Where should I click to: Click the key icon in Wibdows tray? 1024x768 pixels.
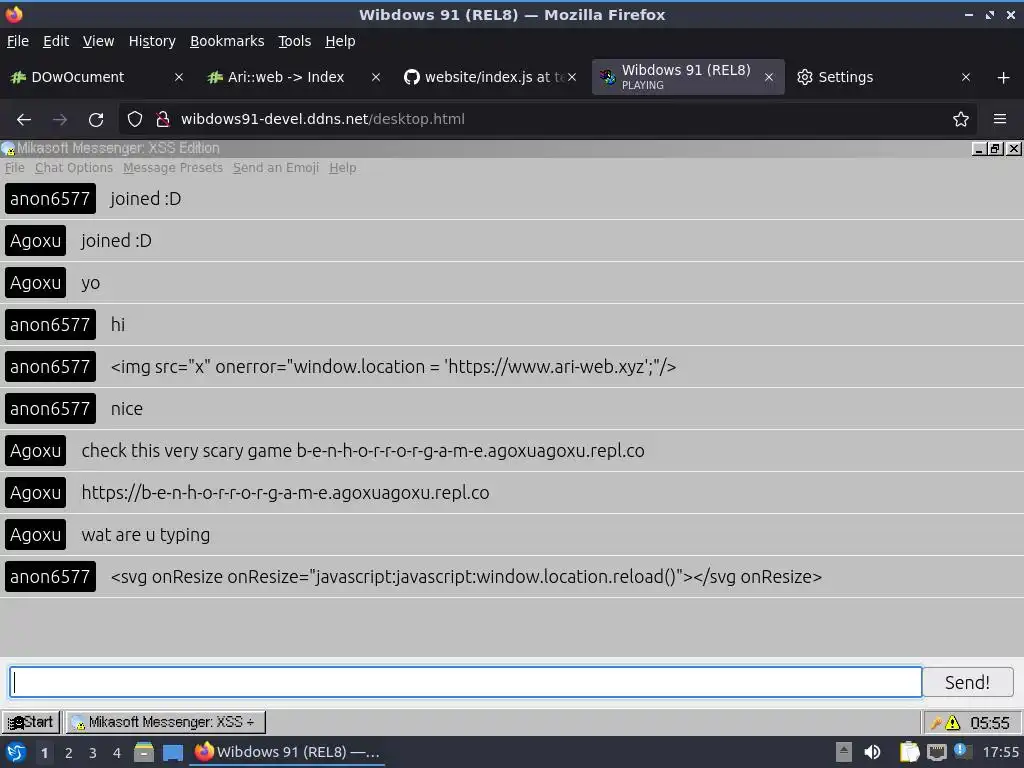936,723
